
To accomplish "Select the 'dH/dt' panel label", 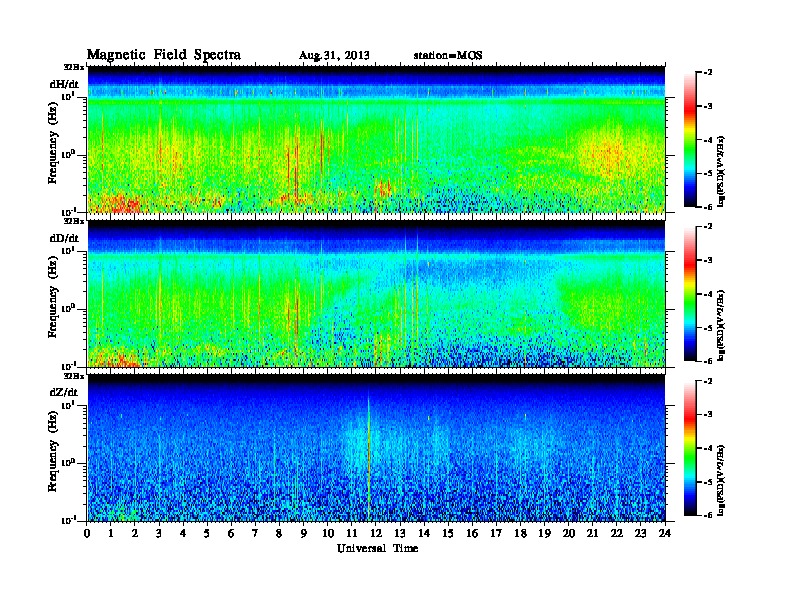I will tap(64, 84).
